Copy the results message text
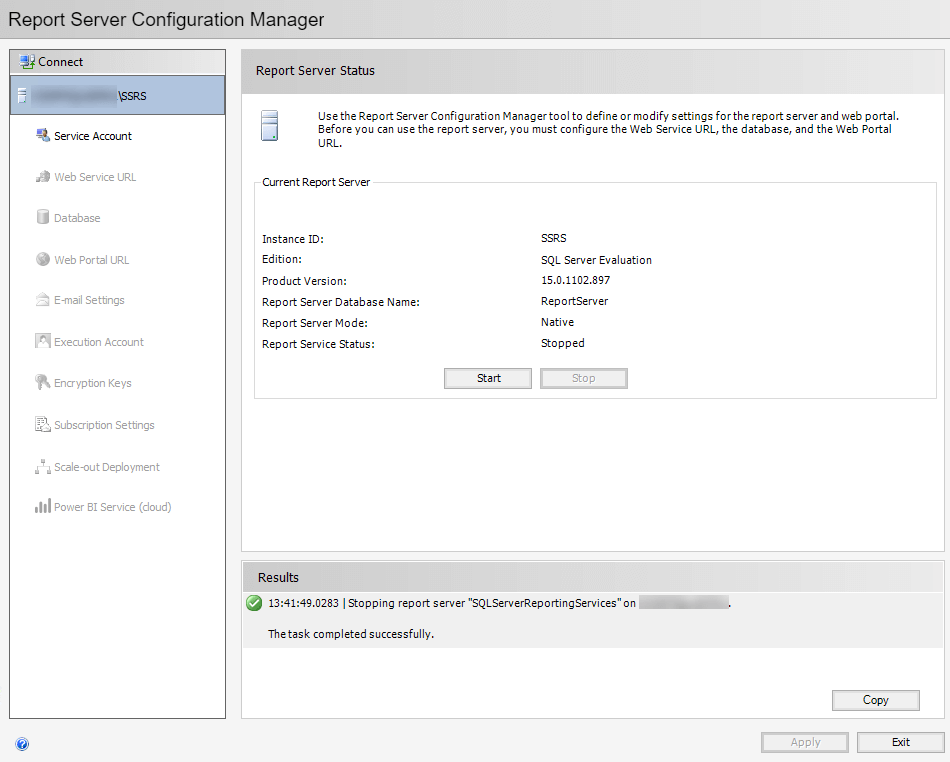This screenshot has width=950, height=762. (875, 700)
